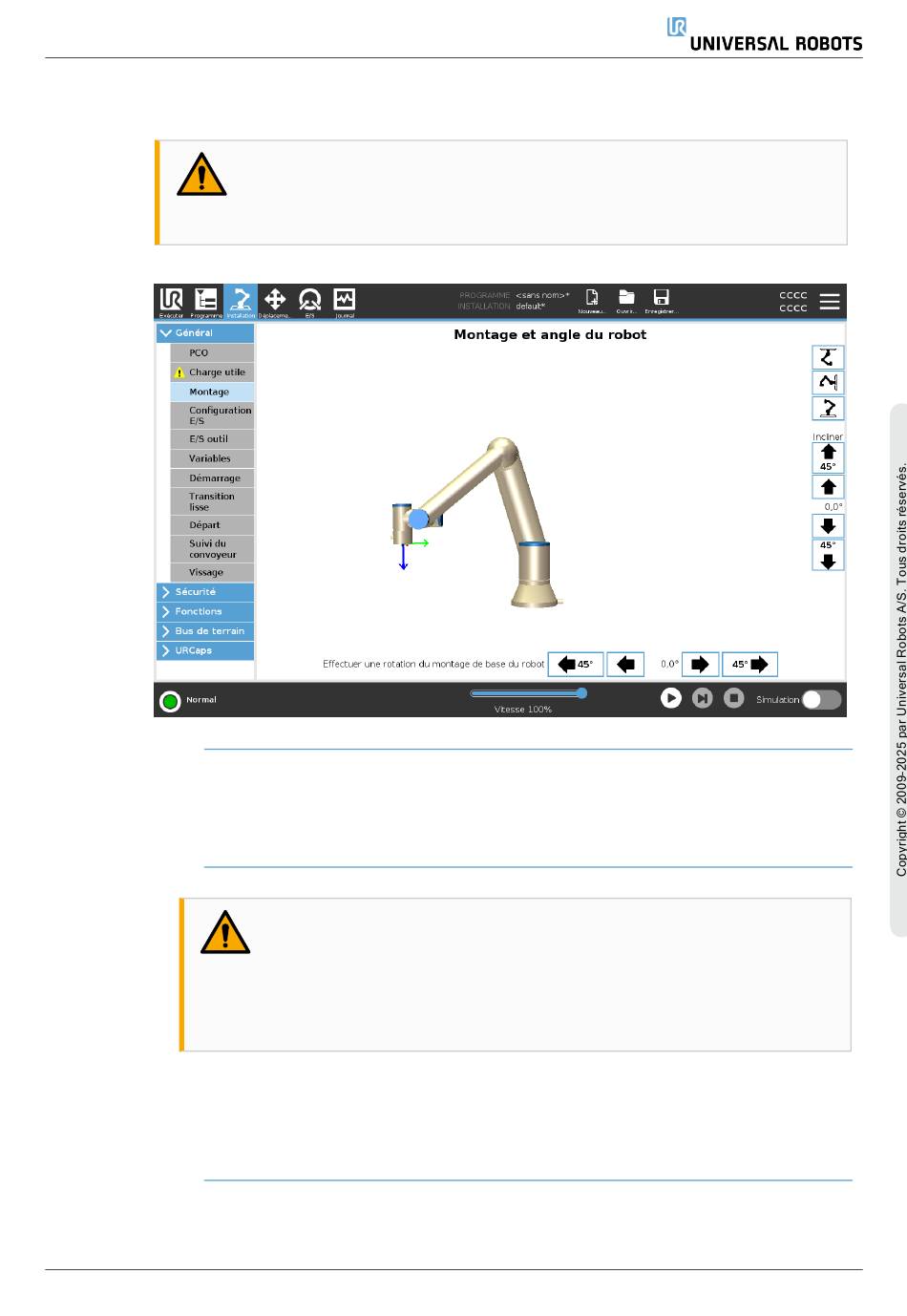Select Configuration E/S in the sidebar
Image resolution: width=907 pixels, height=1316 pixels.
(x=212, y=415)
